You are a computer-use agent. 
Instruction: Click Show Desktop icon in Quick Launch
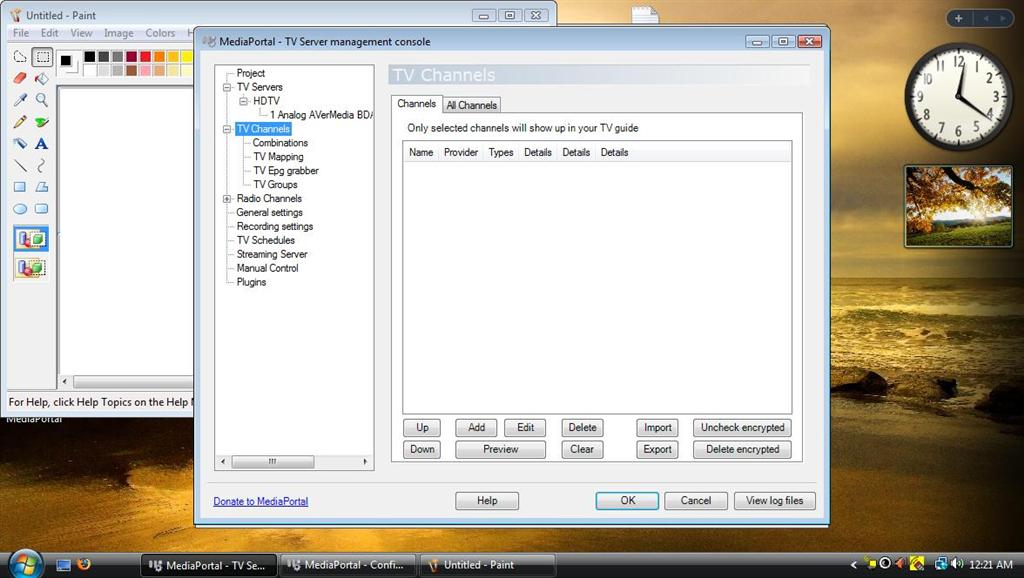pyautogui.click(x=63, y=566)
